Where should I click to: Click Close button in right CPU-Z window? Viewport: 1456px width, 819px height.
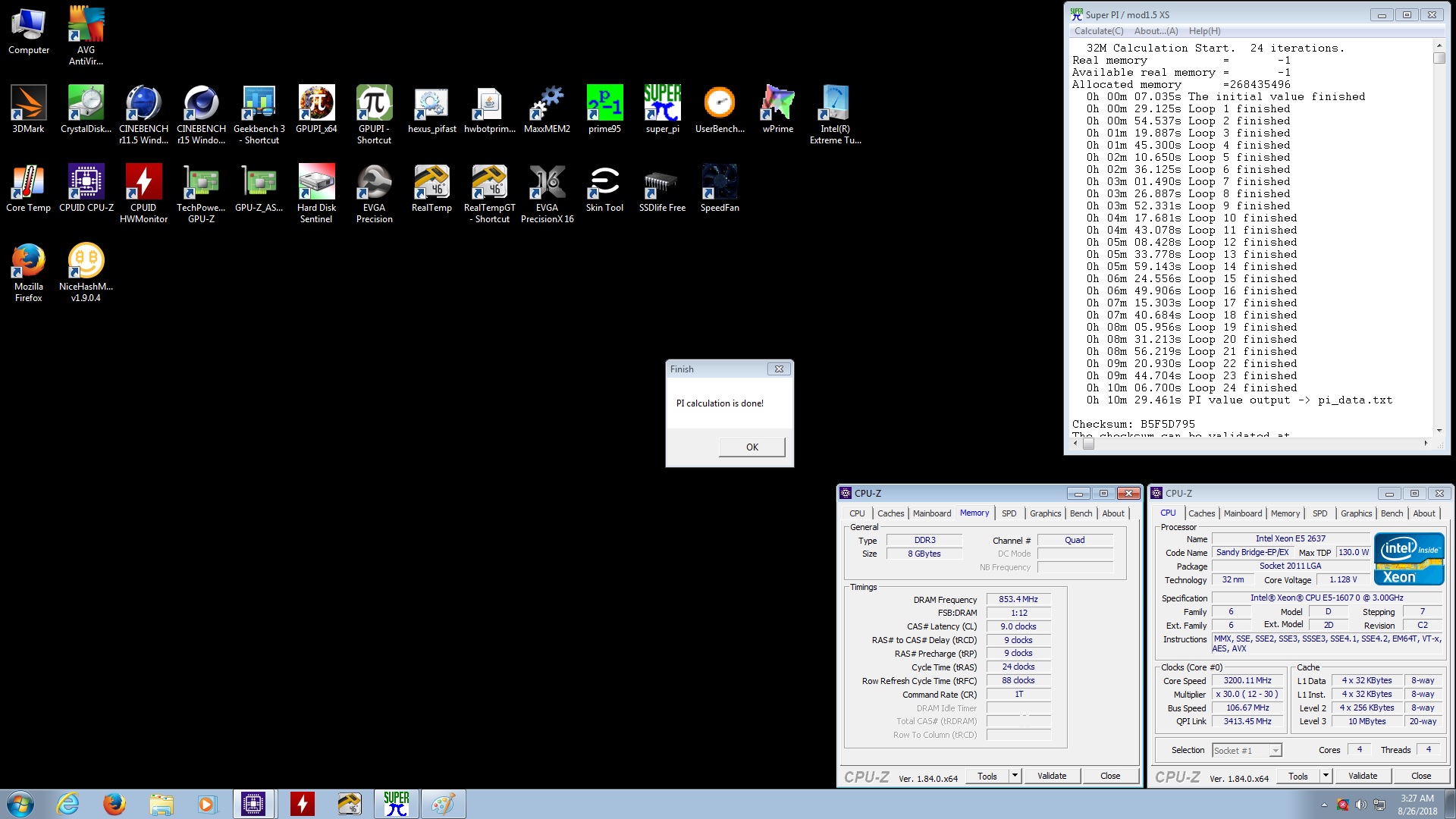point(1421,776)
